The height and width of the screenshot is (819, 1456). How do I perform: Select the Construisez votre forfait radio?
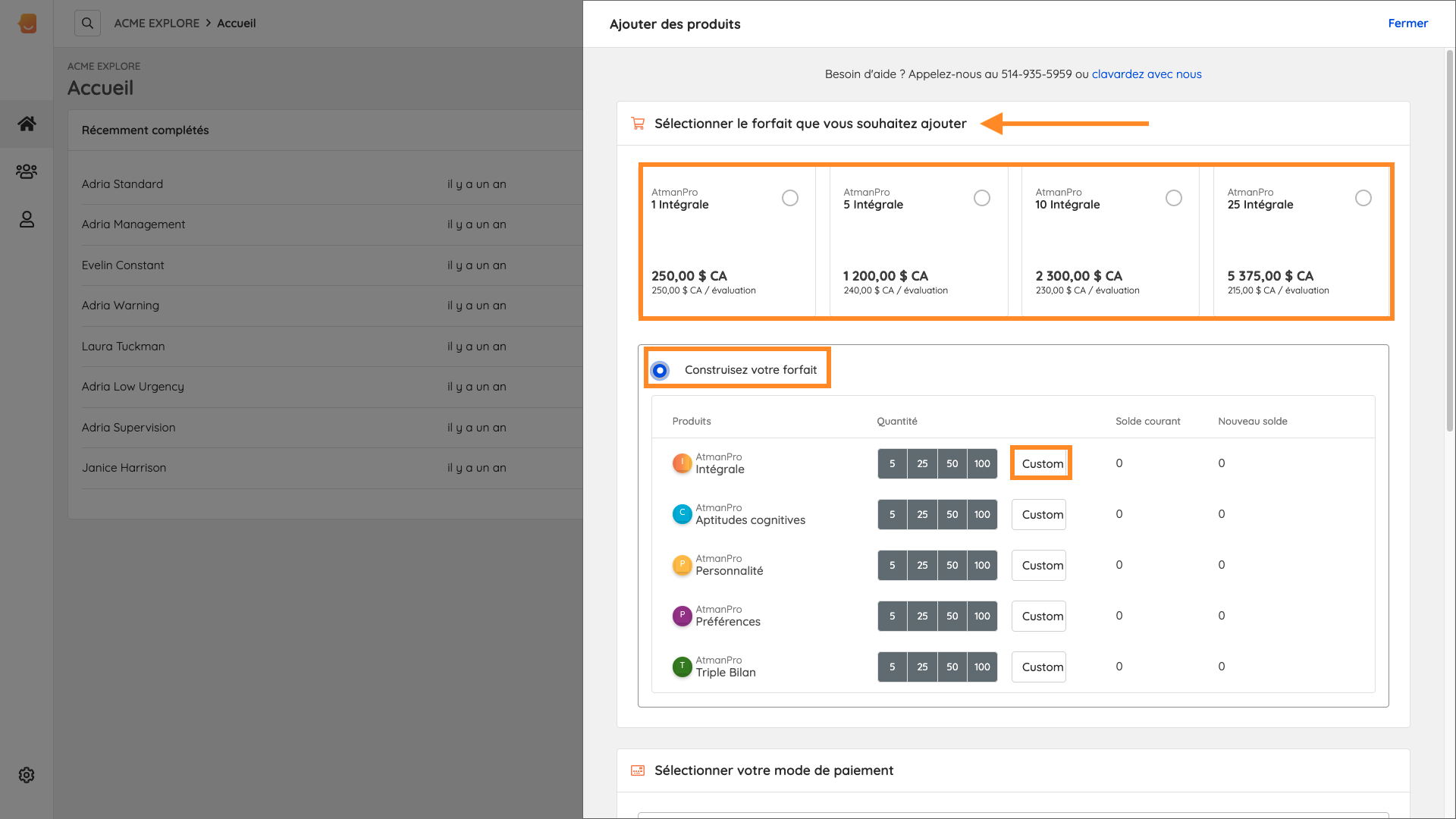click(660, 370)
